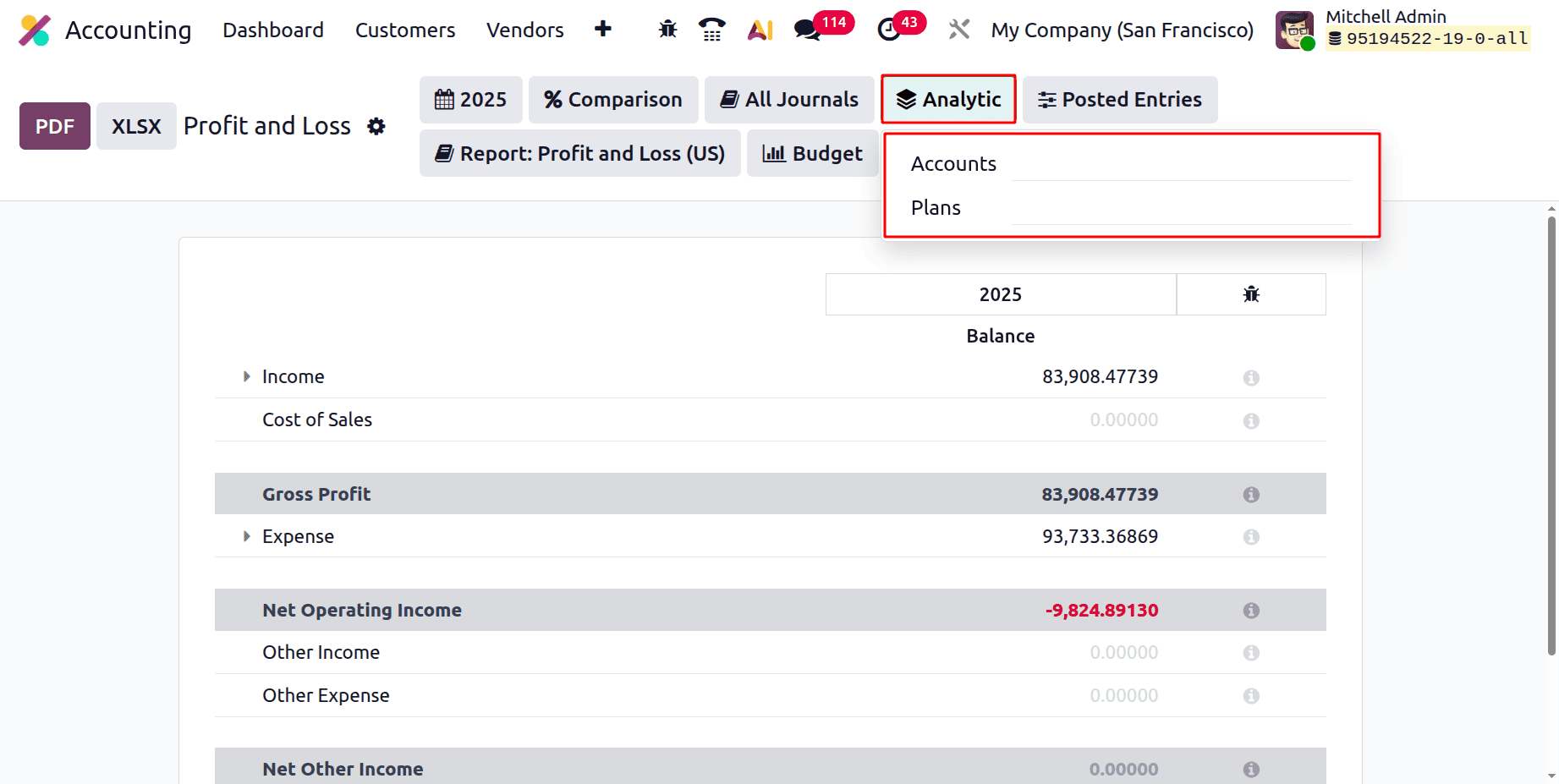Image resolution: width=1559 pixels, height=784 pixels.
Task: Toggle the Posted Entries filter
Action: 1119,99
